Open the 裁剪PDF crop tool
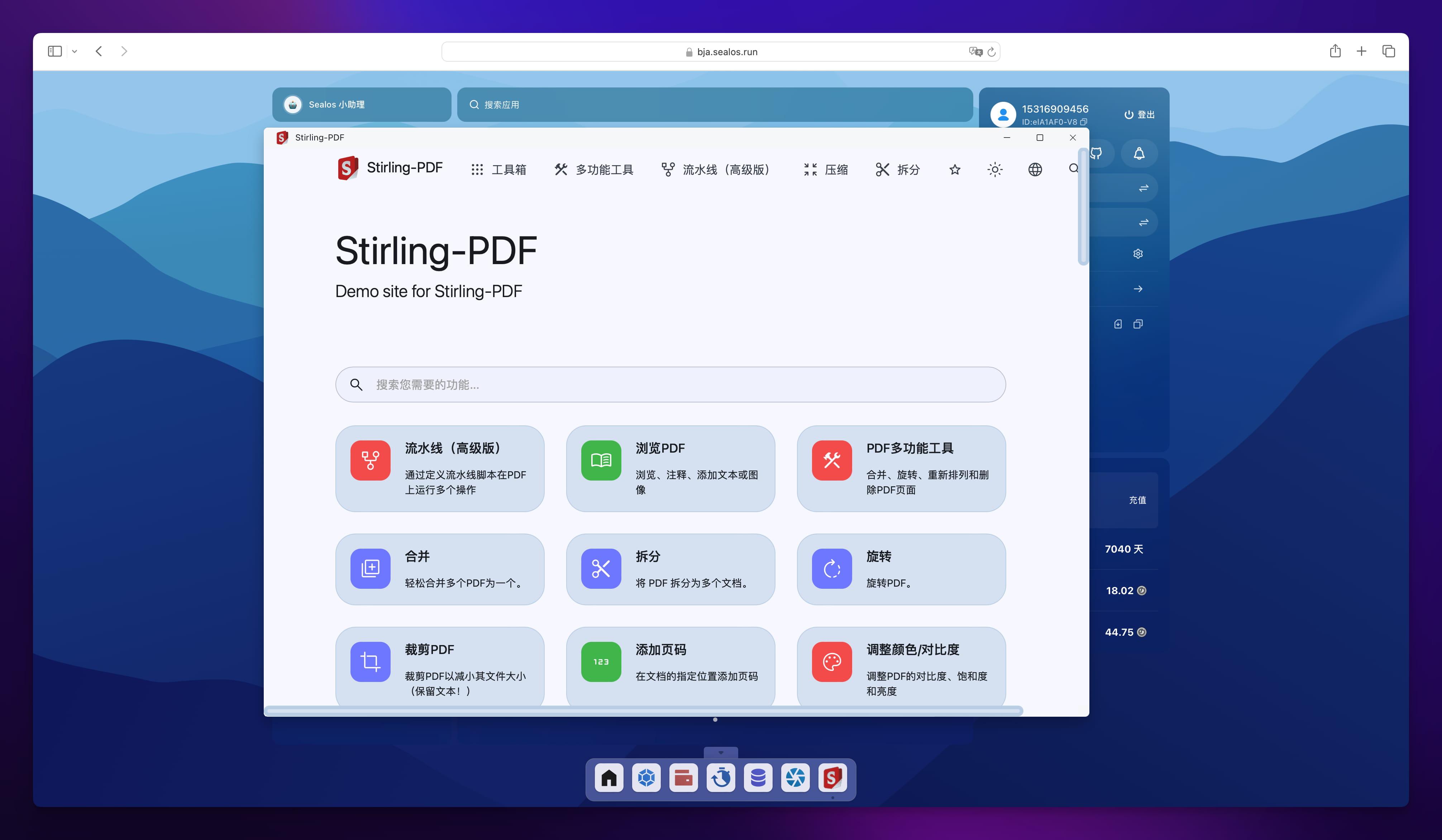This screenshot has height=840, width=1442. pos(439,667)
